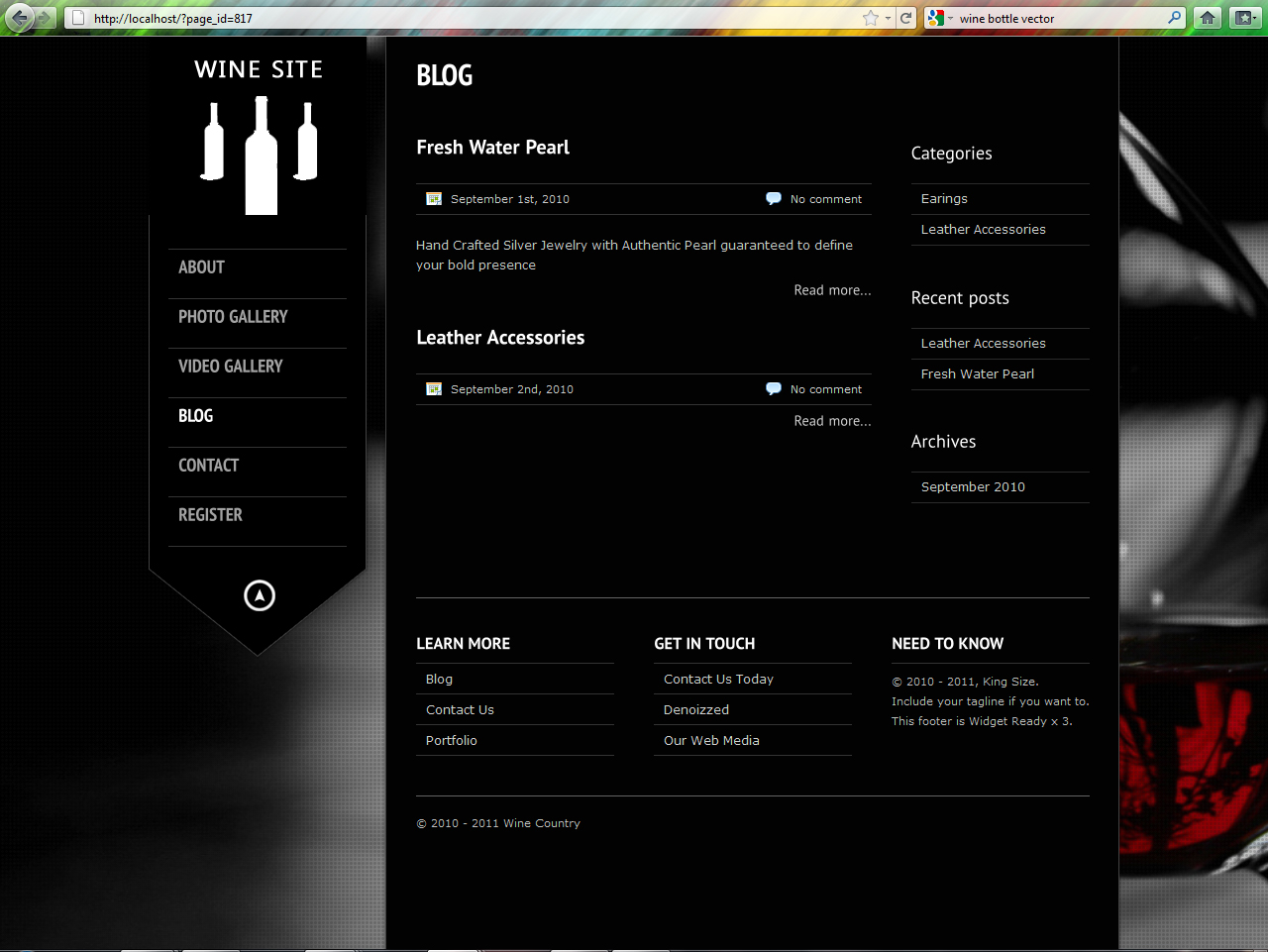The width and height of the screenshot is (1268, 952).
Task: Open the Google search engine selector
Action: [939, 18]
